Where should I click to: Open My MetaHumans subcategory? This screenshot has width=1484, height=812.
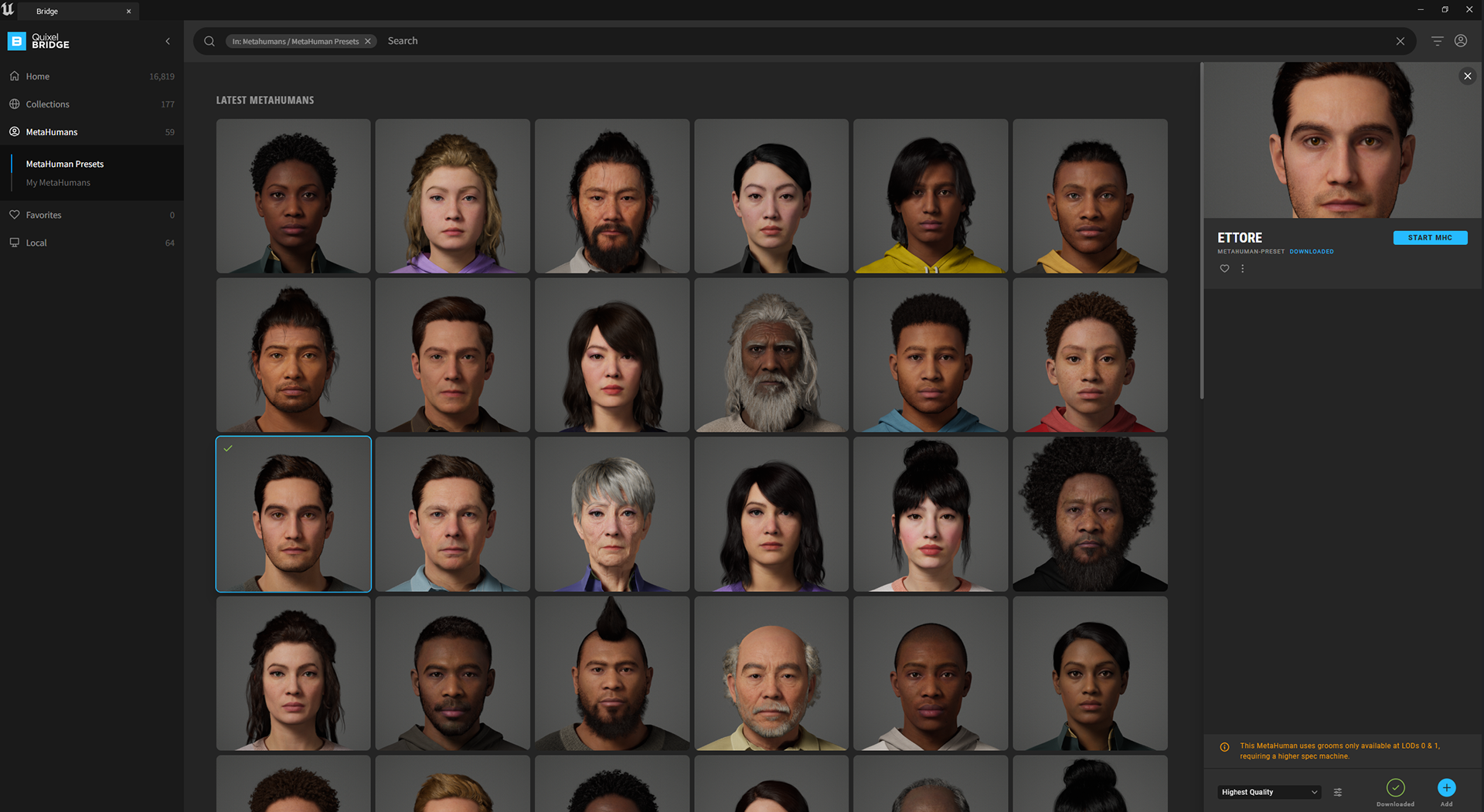pyautogui.click(x=58, y=182)
